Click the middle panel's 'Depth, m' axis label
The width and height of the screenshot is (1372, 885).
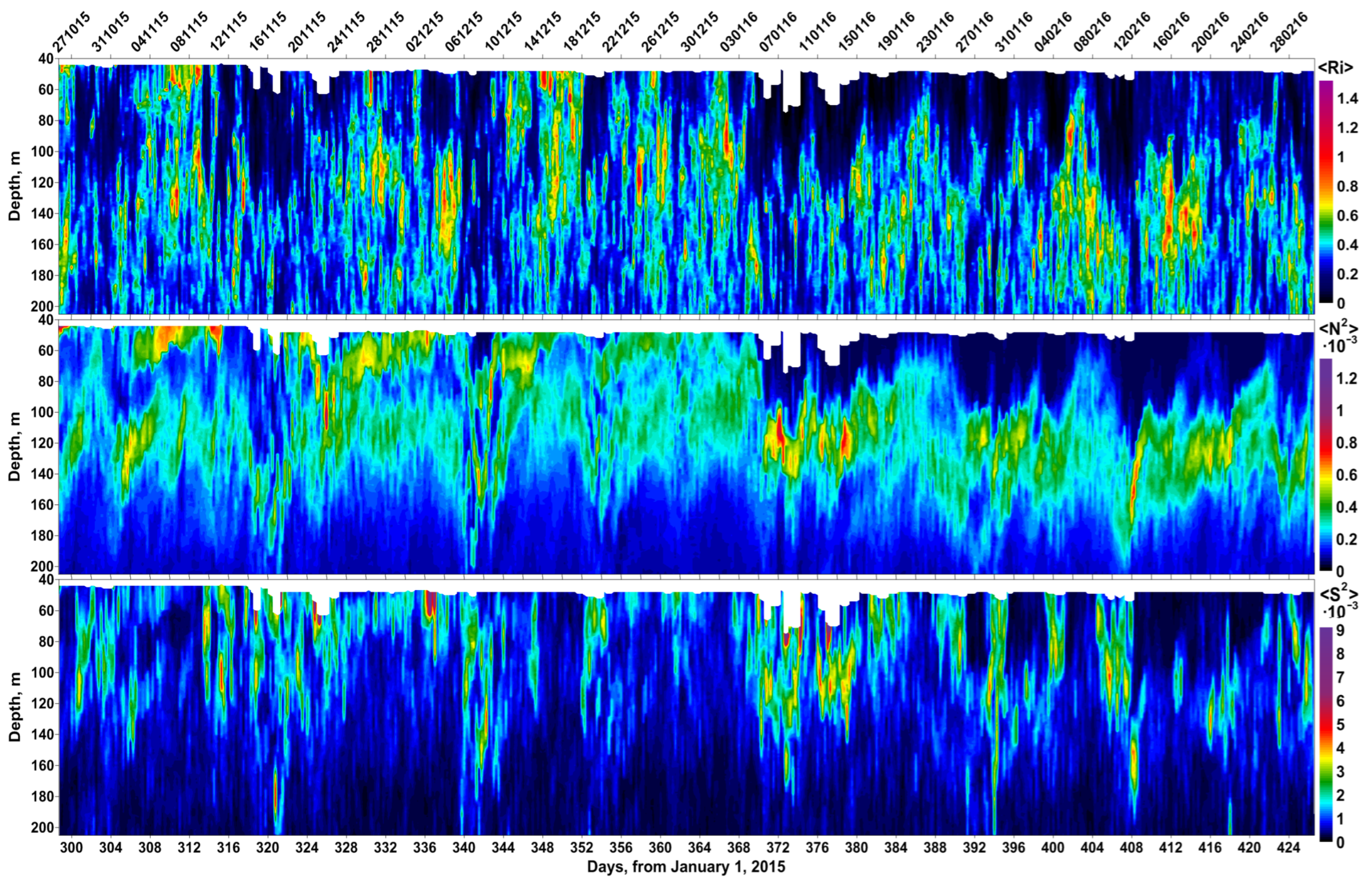(x=15, y=447)
